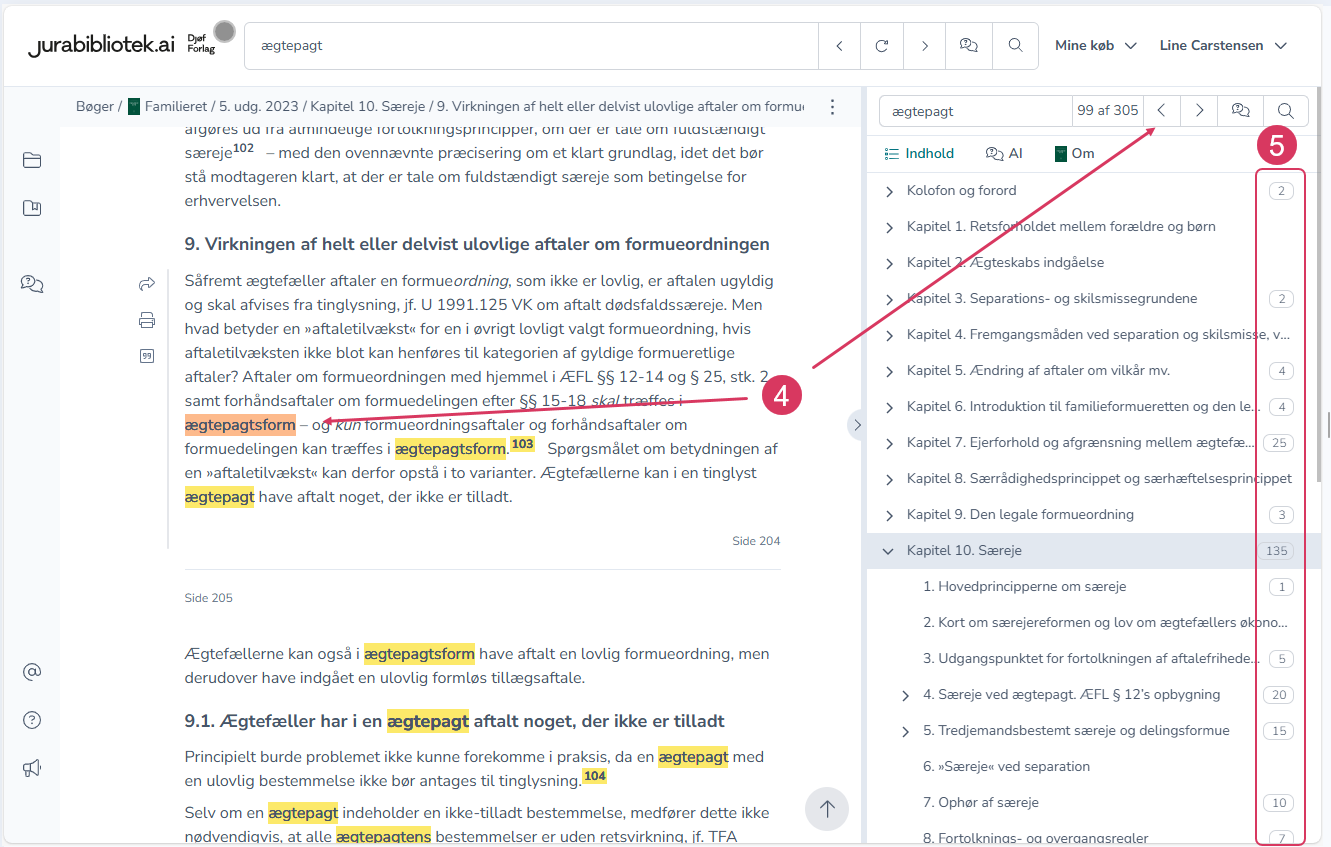Viewport: 1331px width, 847px height.
Task: Click the megaphone announcements icon
Action: [32, 768]
